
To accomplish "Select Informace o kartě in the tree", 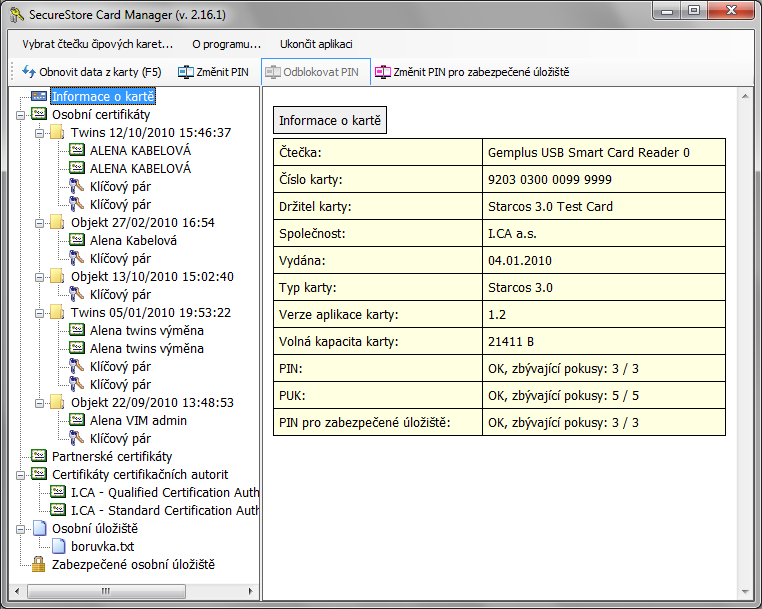I will (x=103, y=96).
